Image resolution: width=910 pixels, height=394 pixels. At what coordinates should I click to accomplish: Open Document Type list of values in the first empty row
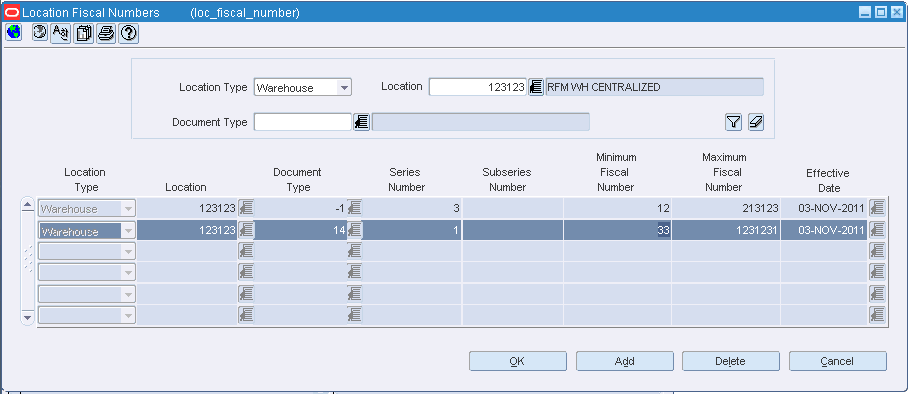coord(355,251)
